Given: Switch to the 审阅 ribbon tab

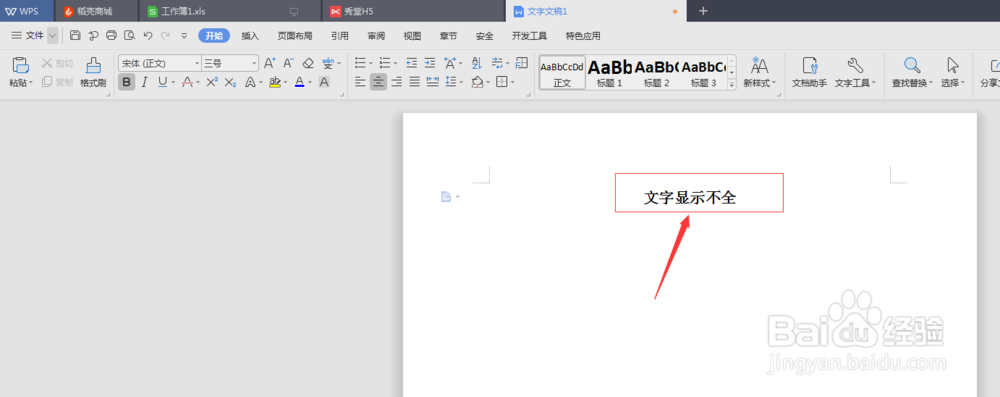Looking at the screenshot, I should coord(376,36).
